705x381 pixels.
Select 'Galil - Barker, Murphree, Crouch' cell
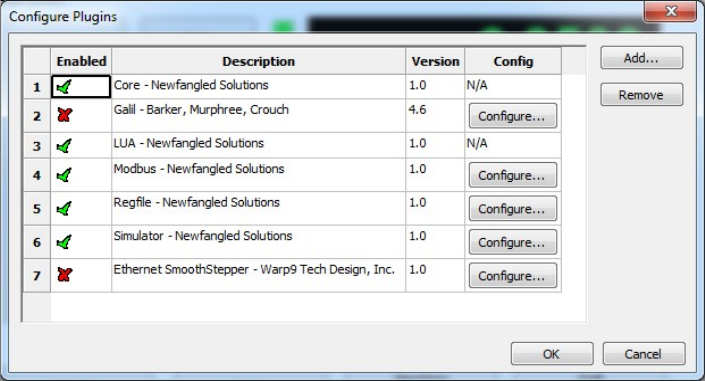[x=259, y=116]
